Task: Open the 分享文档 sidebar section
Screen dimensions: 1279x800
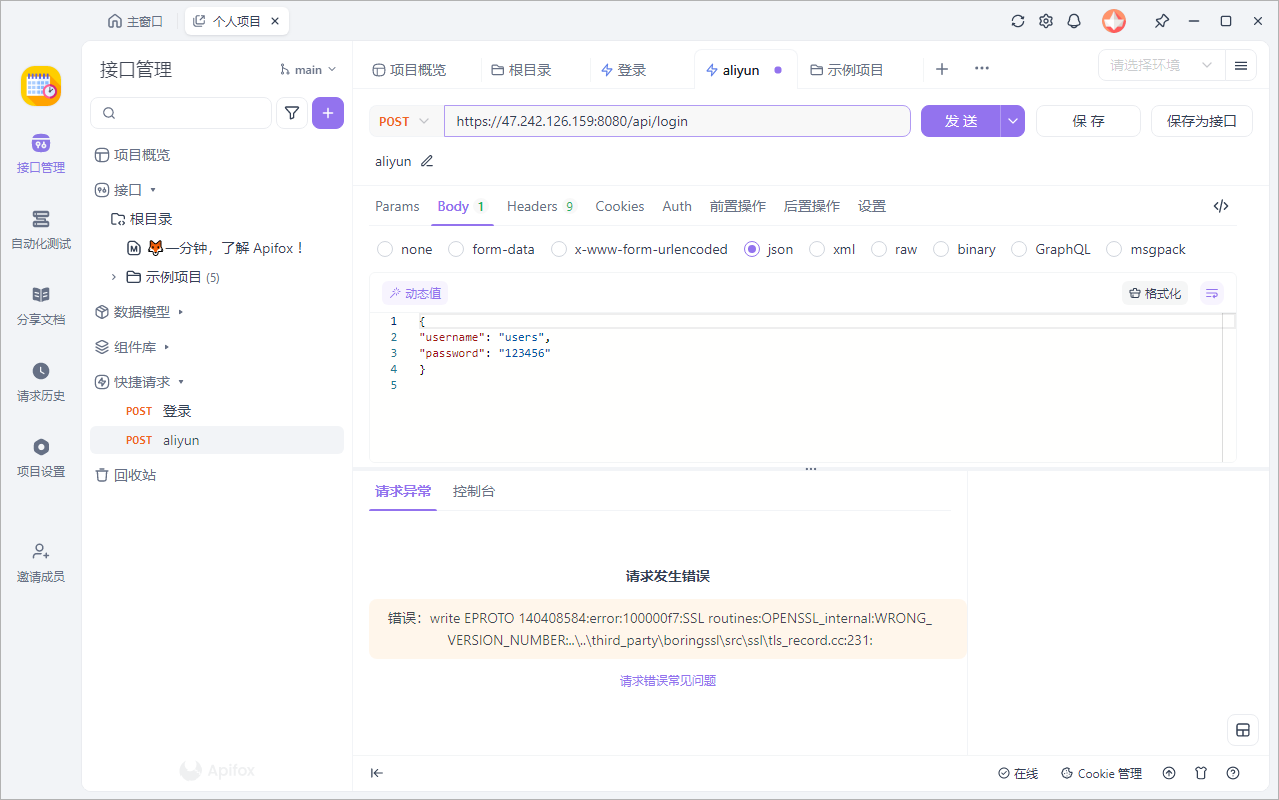Action: click(41, 306)
